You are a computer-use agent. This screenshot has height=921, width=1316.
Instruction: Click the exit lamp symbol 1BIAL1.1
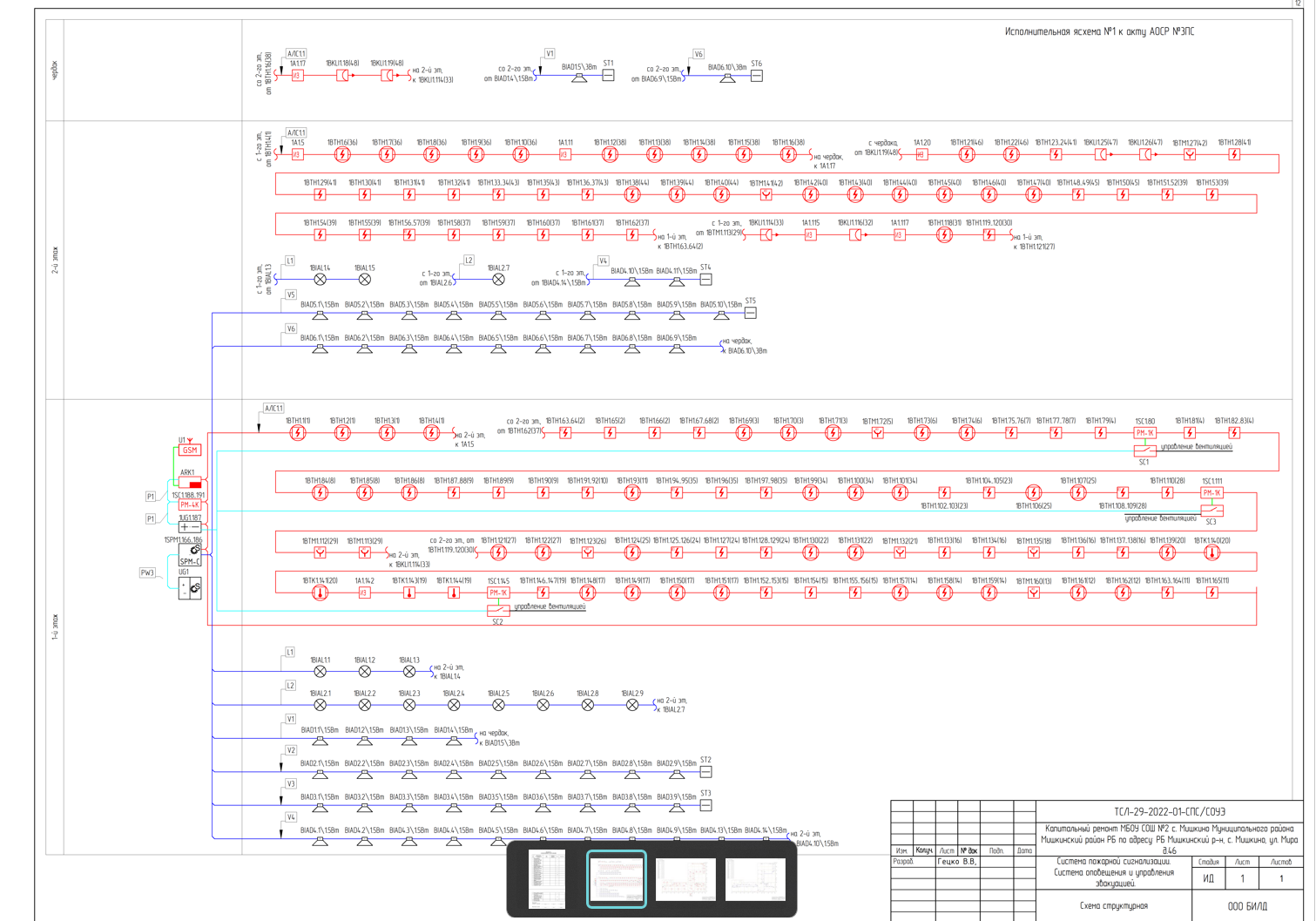tap(320, 672)
